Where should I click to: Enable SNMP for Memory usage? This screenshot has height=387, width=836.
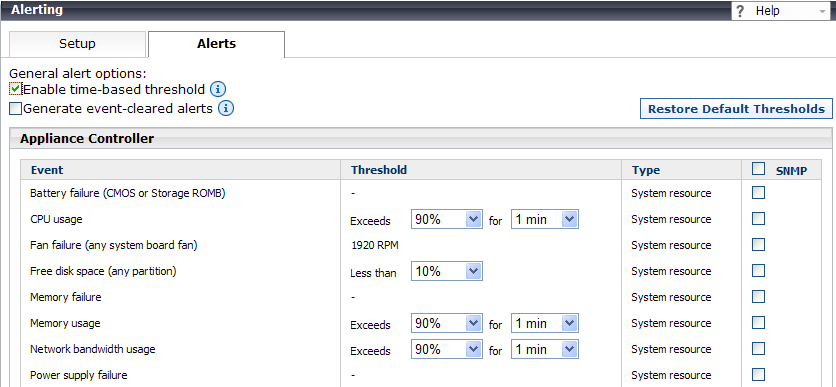click(x=758, y=322)
